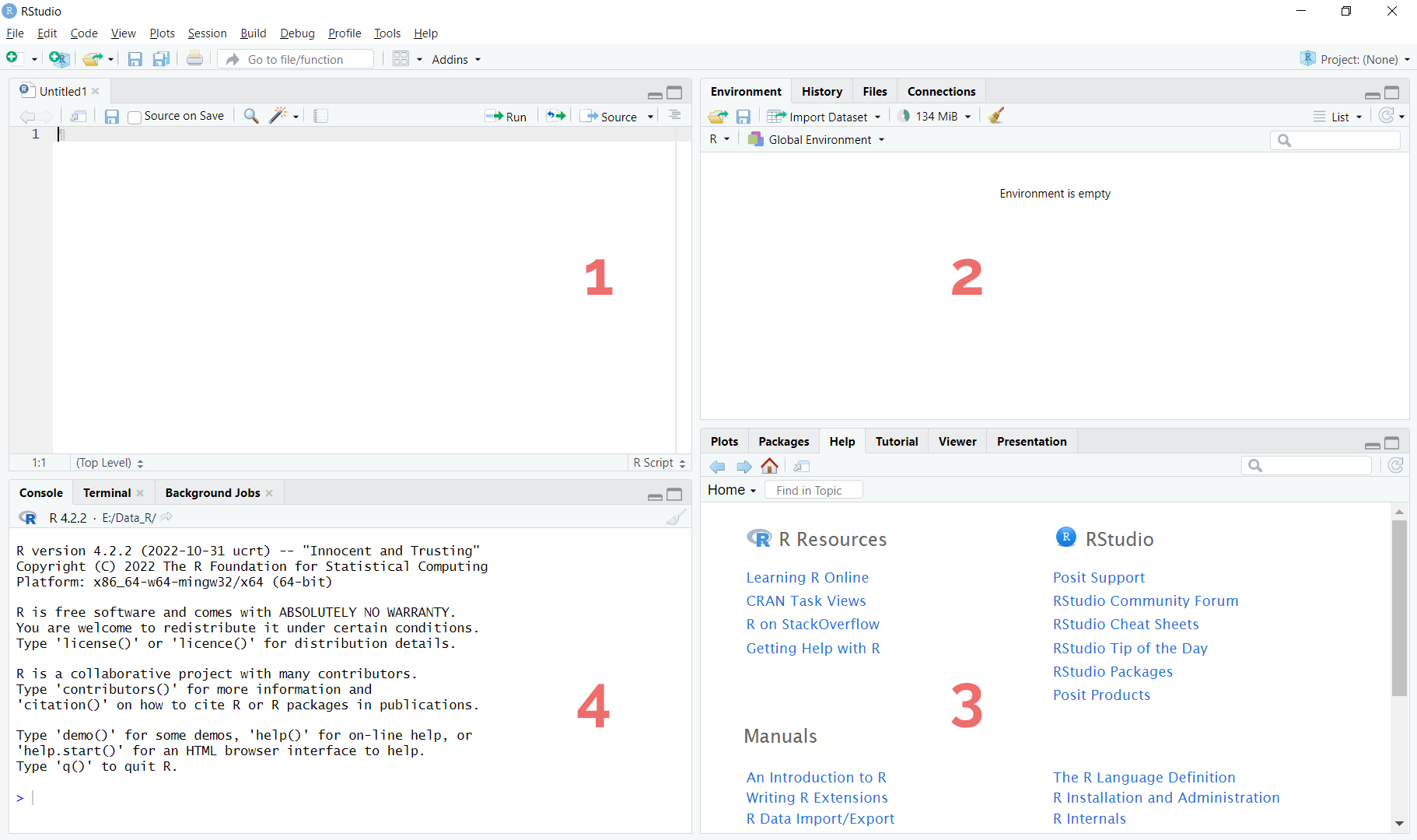Viewport: 1417px width, 840px height.
Task: Switch to the History tab
Action: [821, 92]
